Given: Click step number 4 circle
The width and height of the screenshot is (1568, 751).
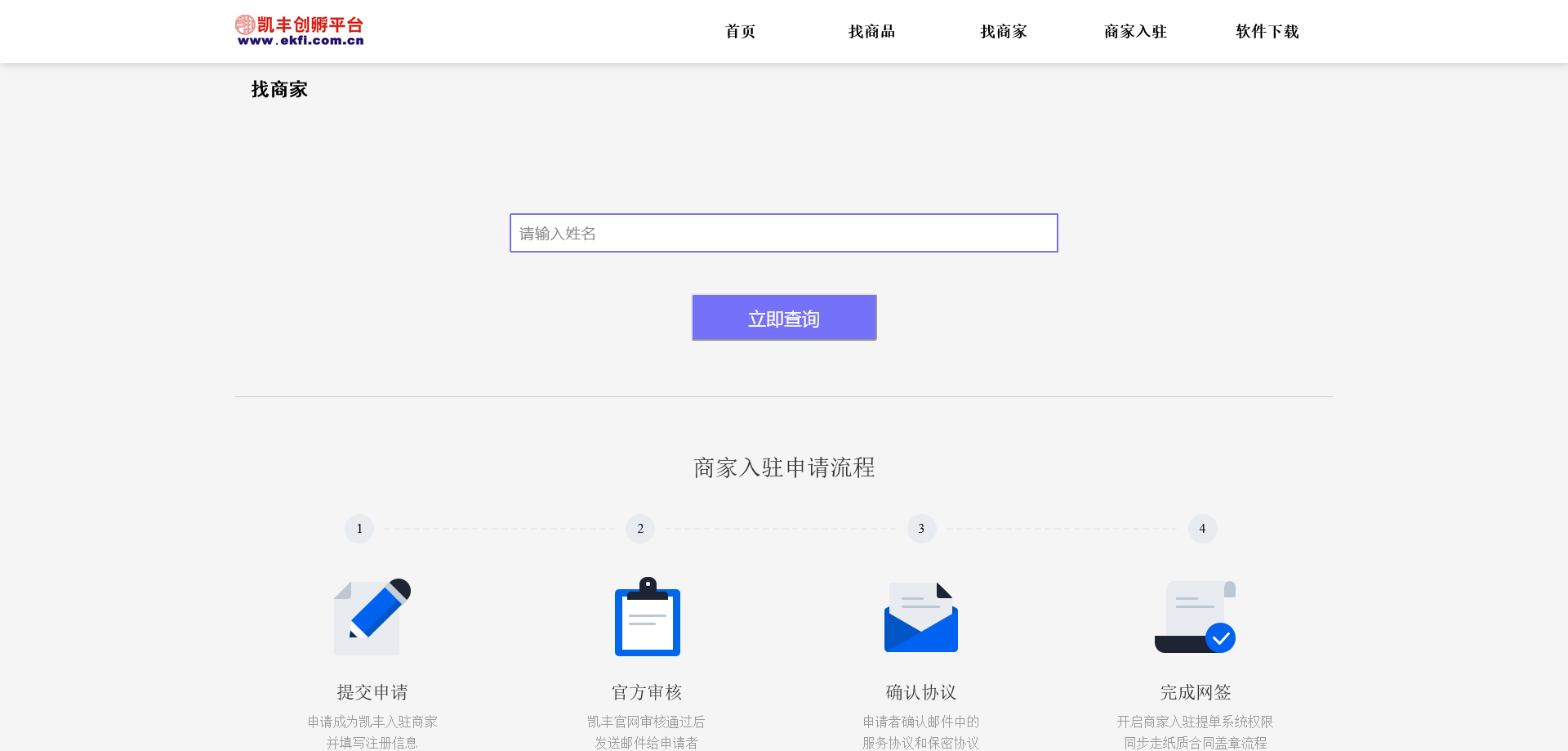Looking at the screenshot, I should pyautogui.click(x=1202, y=528).
